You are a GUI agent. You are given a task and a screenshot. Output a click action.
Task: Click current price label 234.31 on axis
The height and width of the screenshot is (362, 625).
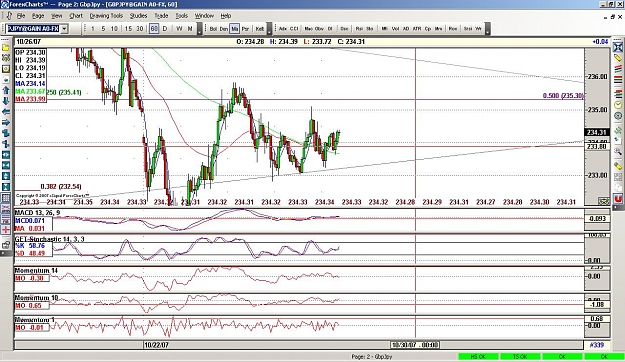[596, 132]
